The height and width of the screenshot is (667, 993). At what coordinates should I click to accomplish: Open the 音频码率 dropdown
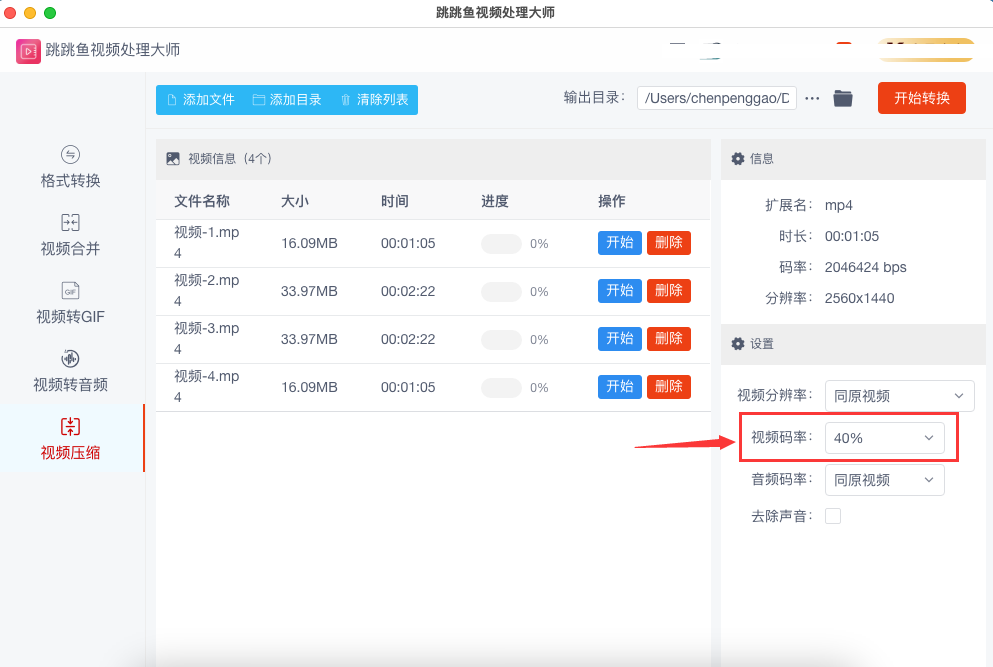pos(884,480)
